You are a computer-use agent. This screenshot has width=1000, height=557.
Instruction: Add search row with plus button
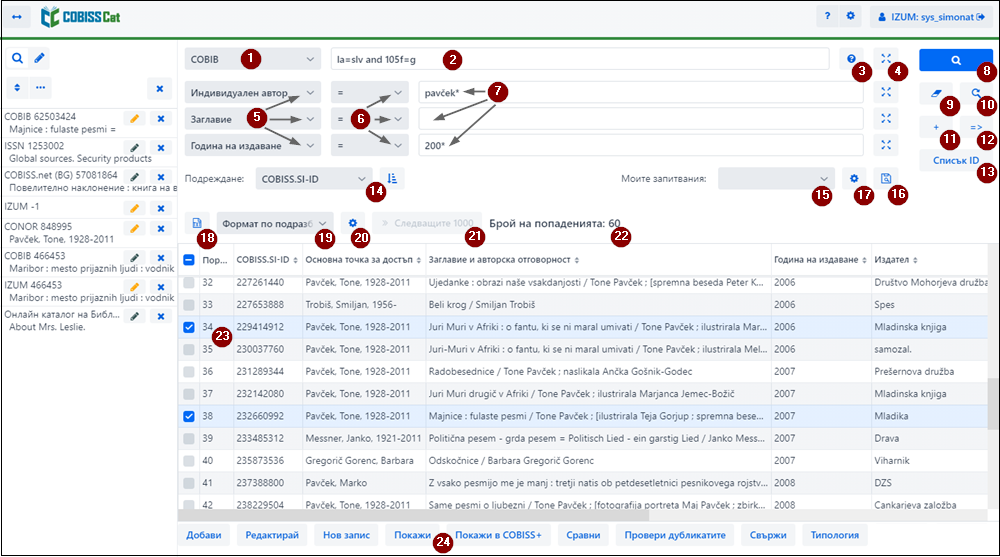(936, 127)
